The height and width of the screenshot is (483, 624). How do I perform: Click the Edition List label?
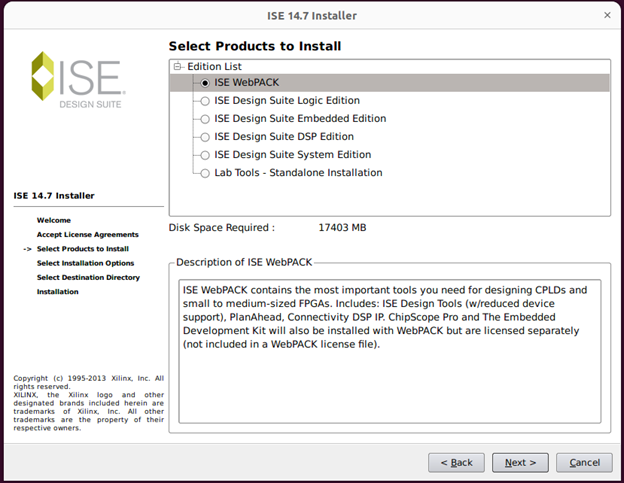(214, 66)
